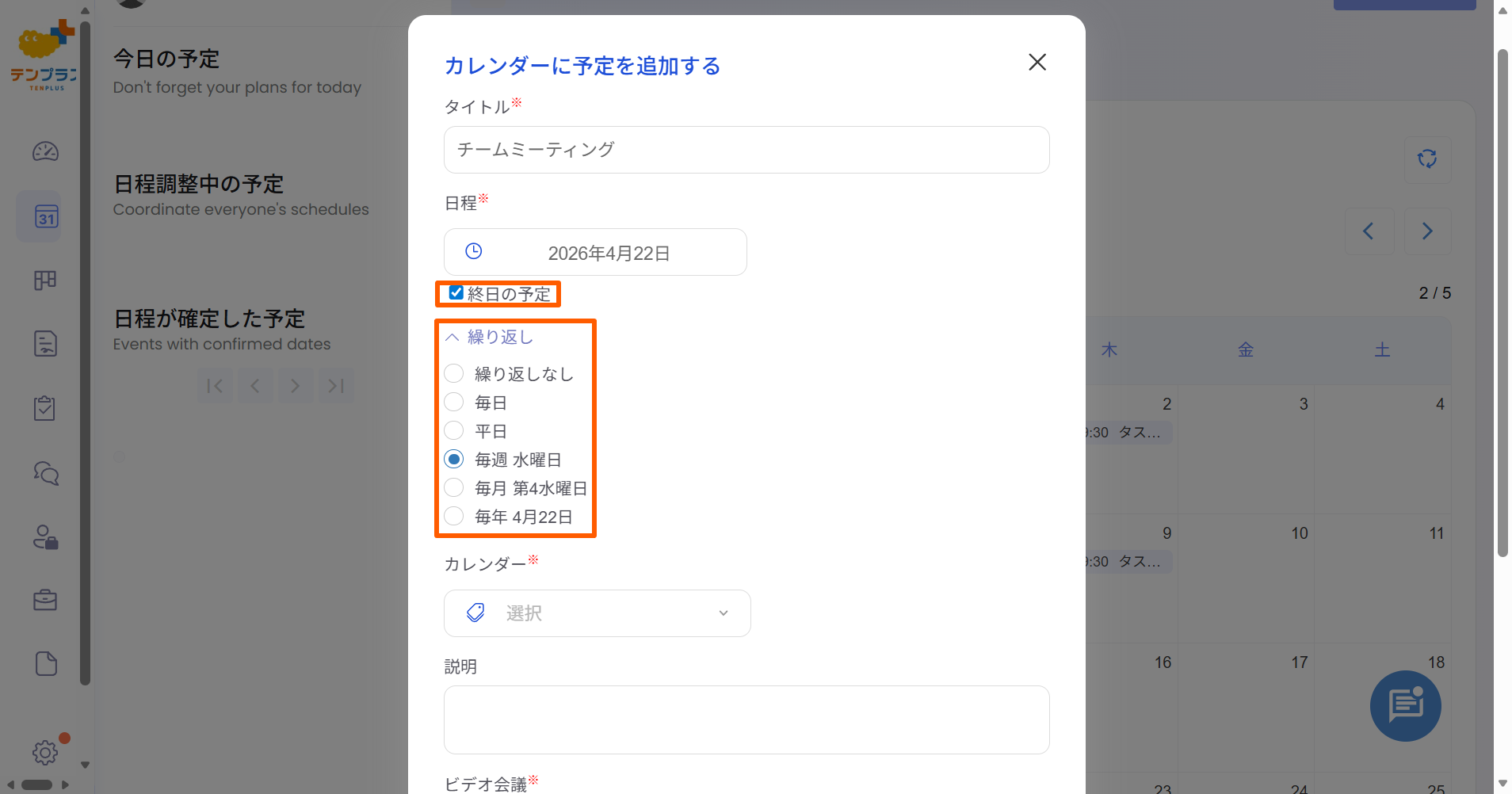
Task: Click the refresh icon on the calendar panel
Action: coord(1427,159)
